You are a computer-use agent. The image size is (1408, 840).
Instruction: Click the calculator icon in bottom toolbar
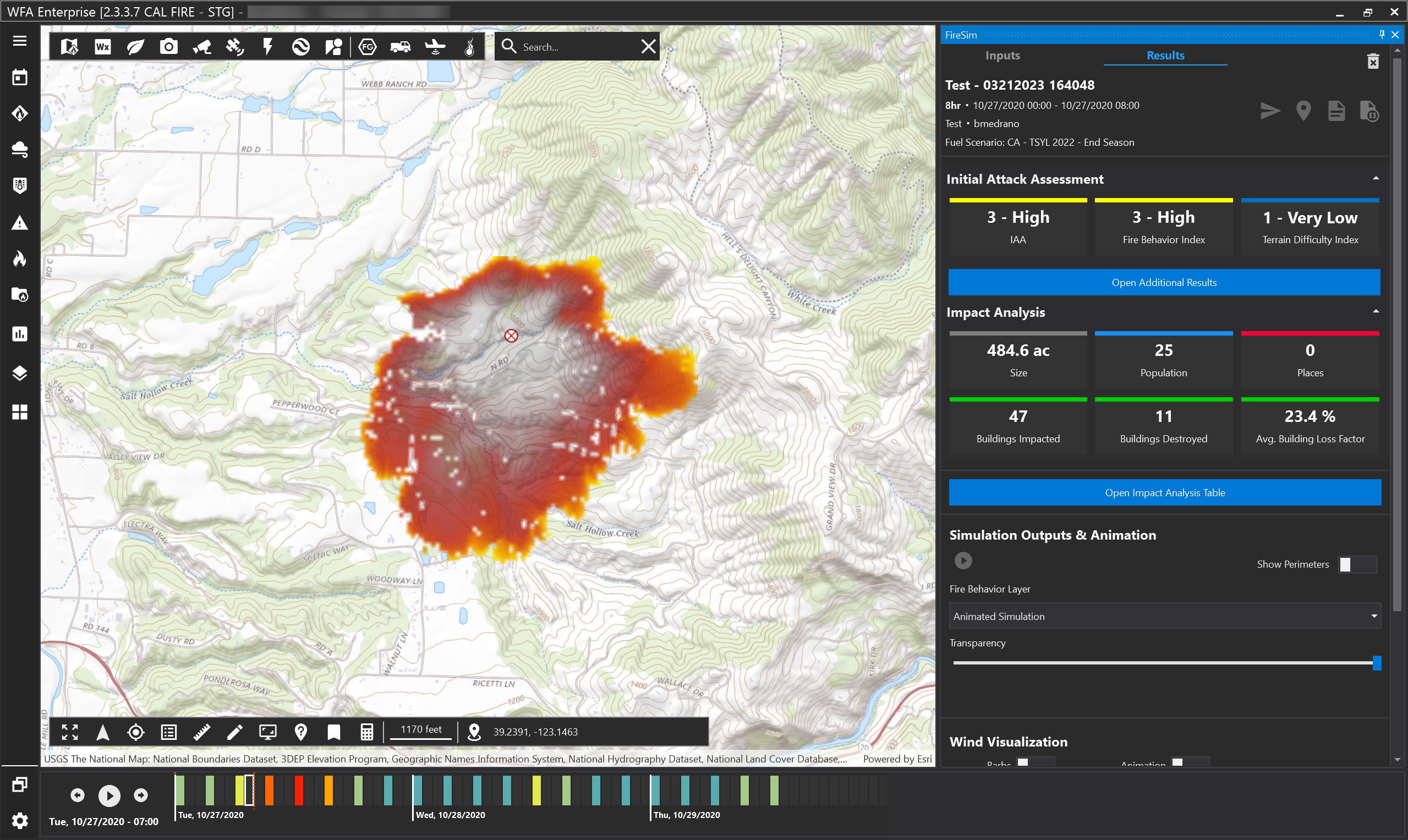[x=367, y=732]
